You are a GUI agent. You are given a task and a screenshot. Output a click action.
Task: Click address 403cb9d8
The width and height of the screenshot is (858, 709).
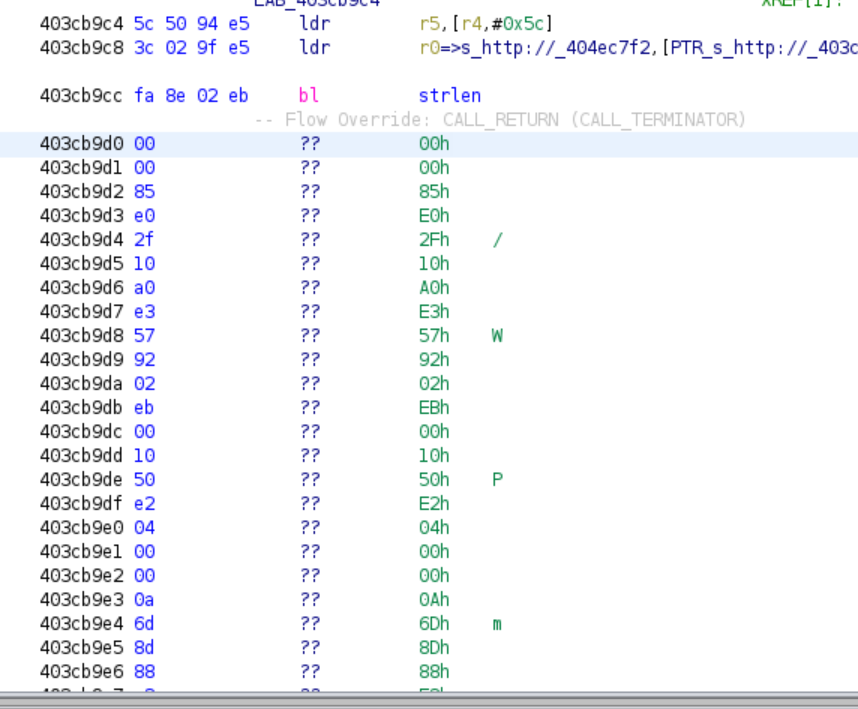click(x=82, y=336)
